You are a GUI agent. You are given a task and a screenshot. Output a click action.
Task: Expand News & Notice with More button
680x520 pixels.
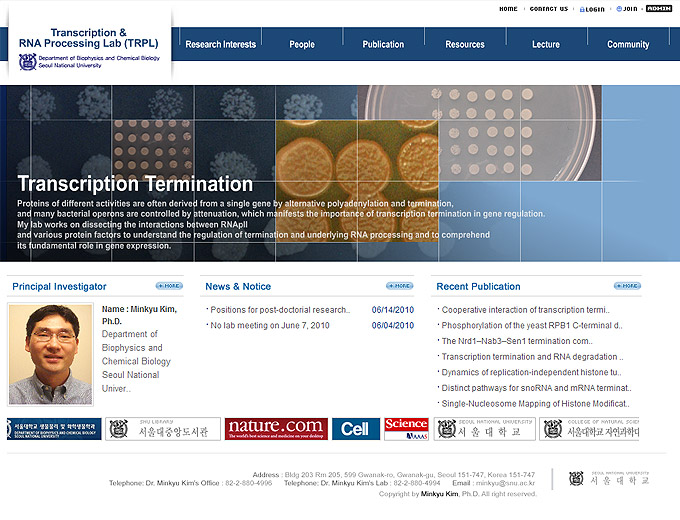(x=399, y=286)
